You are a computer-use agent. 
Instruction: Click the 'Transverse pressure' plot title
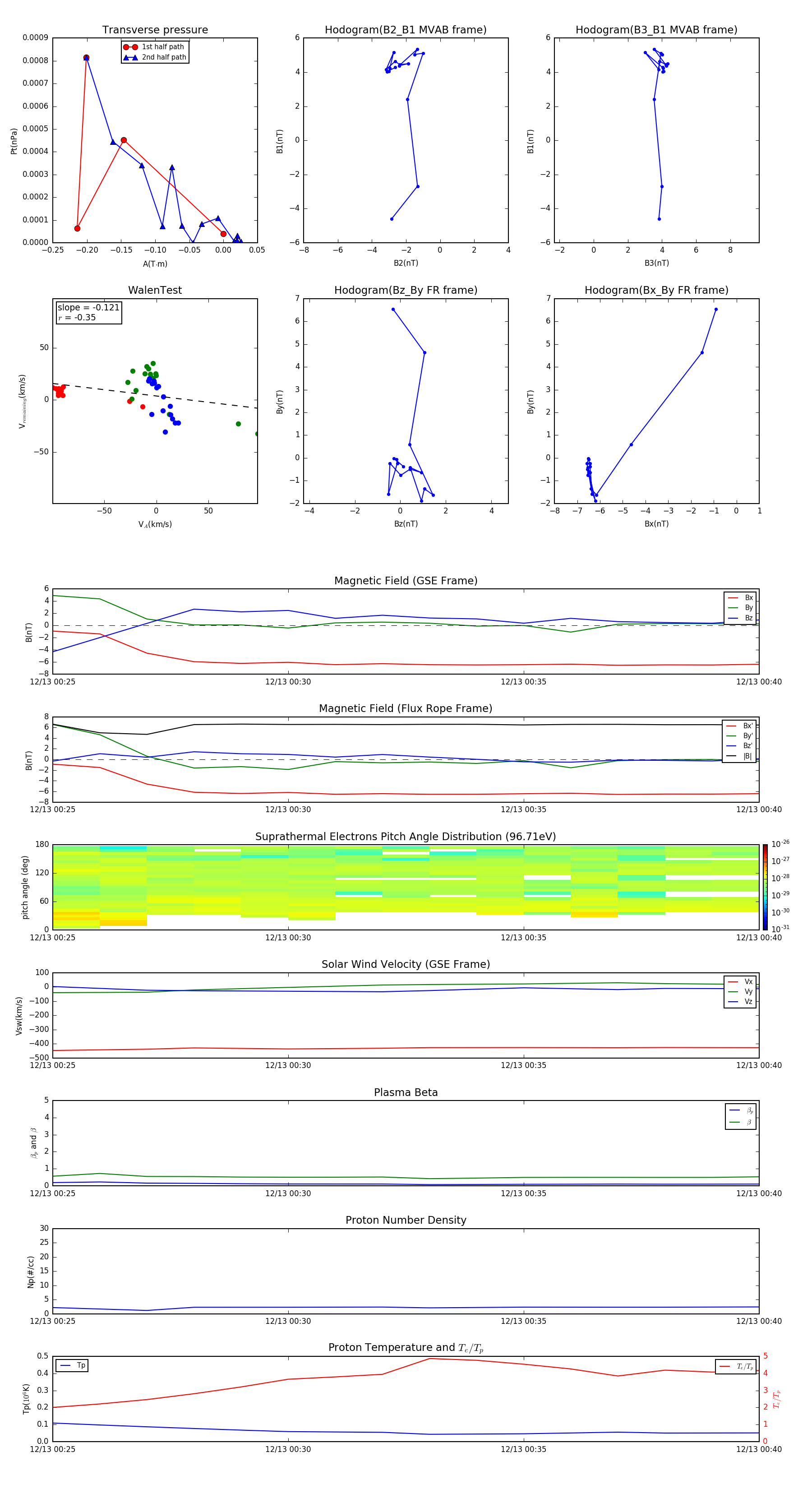point(155,30)
